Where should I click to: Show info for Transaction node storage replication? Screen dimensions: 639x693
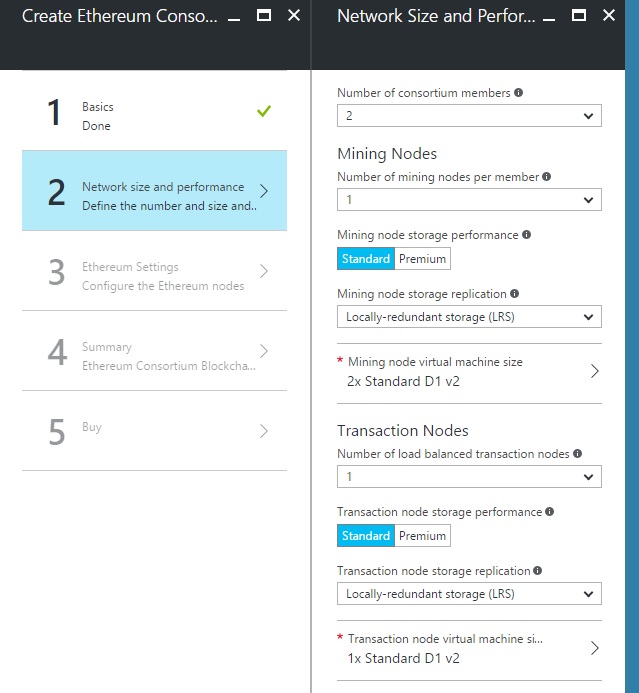pos(537,570)
